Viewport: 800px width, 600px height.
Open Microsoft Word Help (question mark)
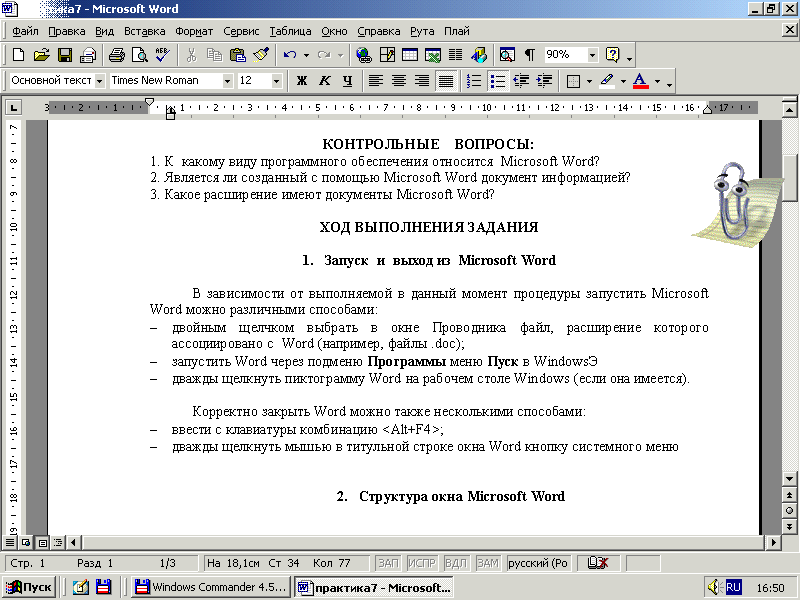pos(612,54)
